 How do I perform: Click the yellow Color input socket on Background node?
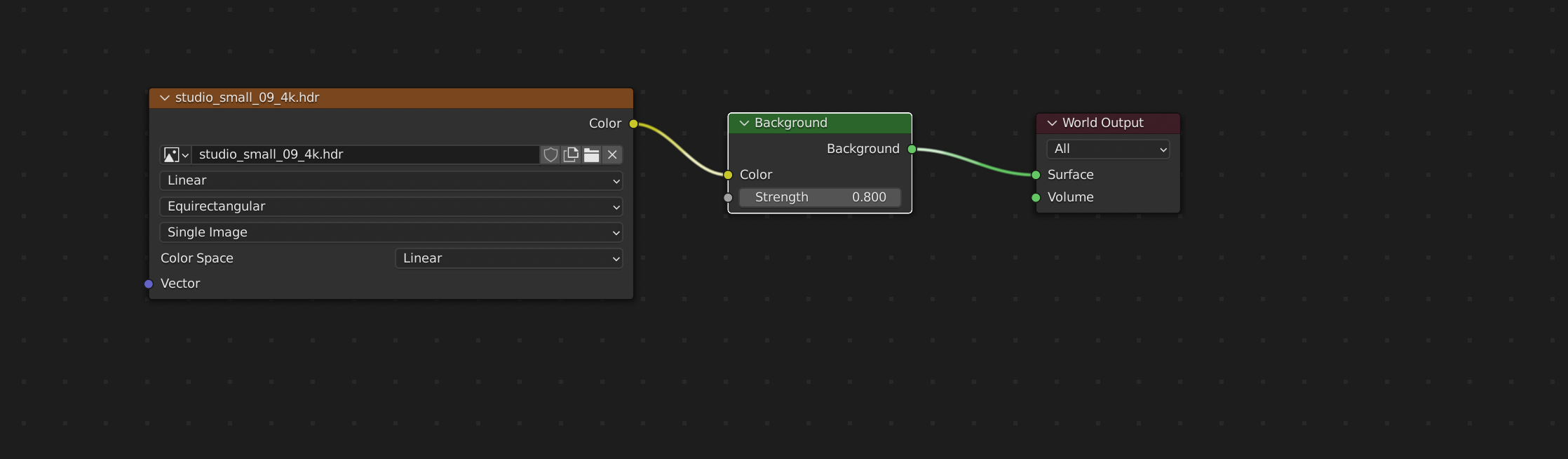[x=728, y=175]
